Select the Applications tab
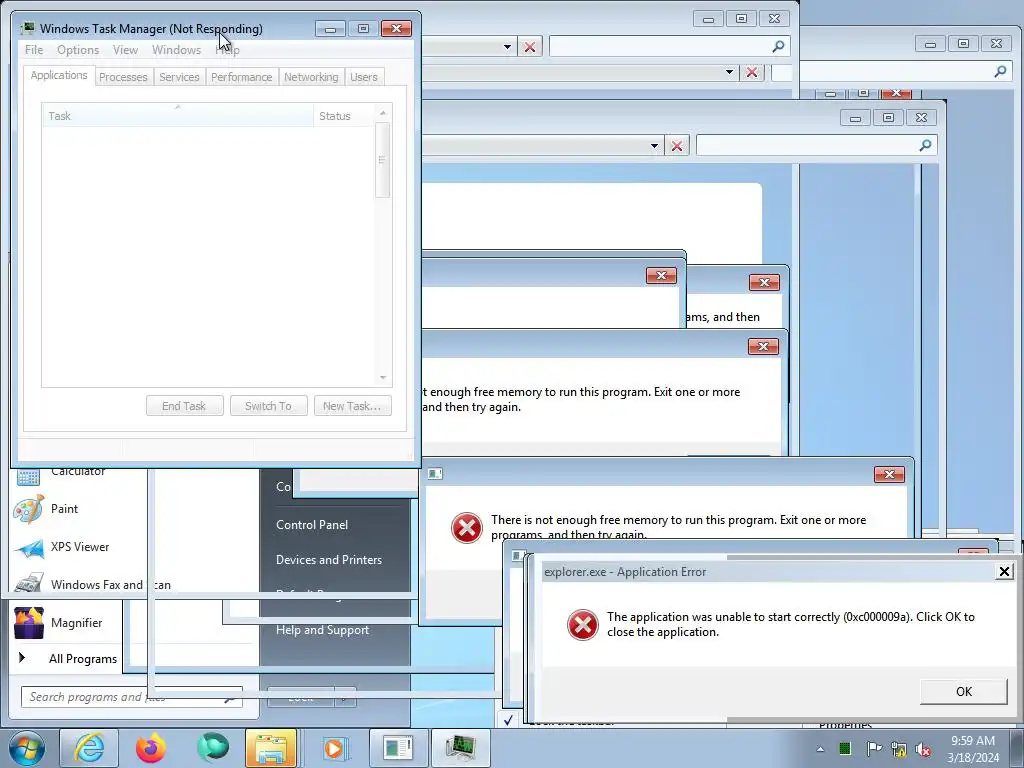The height and width of the screenshot is (768, 1024). coord(59,75)
